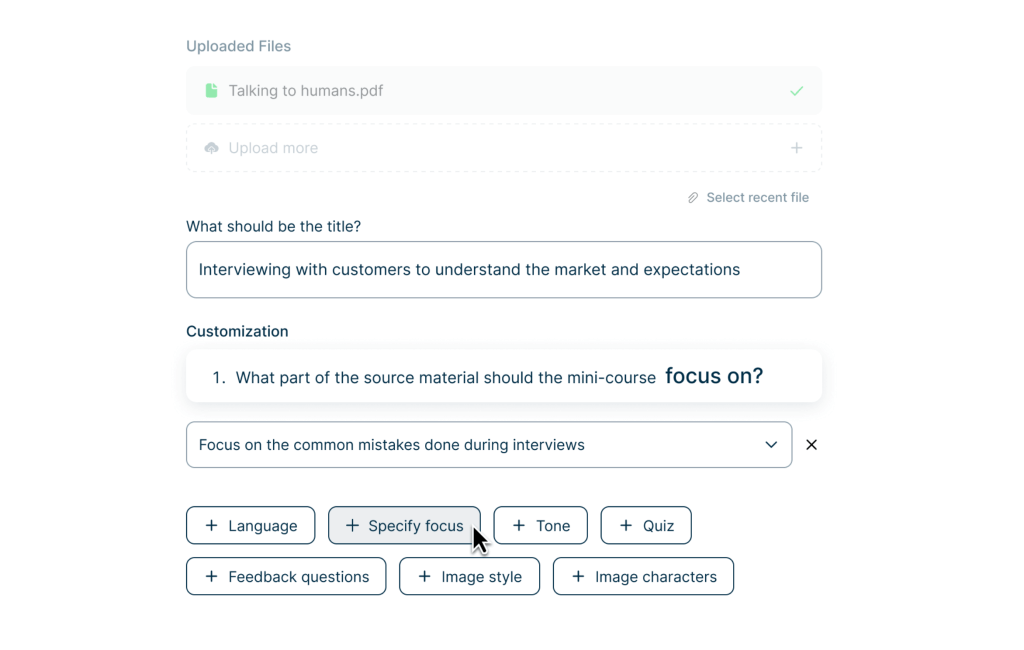Remove the focus customization with X icon
The width and height of the screenshot is (1024, 650).
tap(811, 445)
